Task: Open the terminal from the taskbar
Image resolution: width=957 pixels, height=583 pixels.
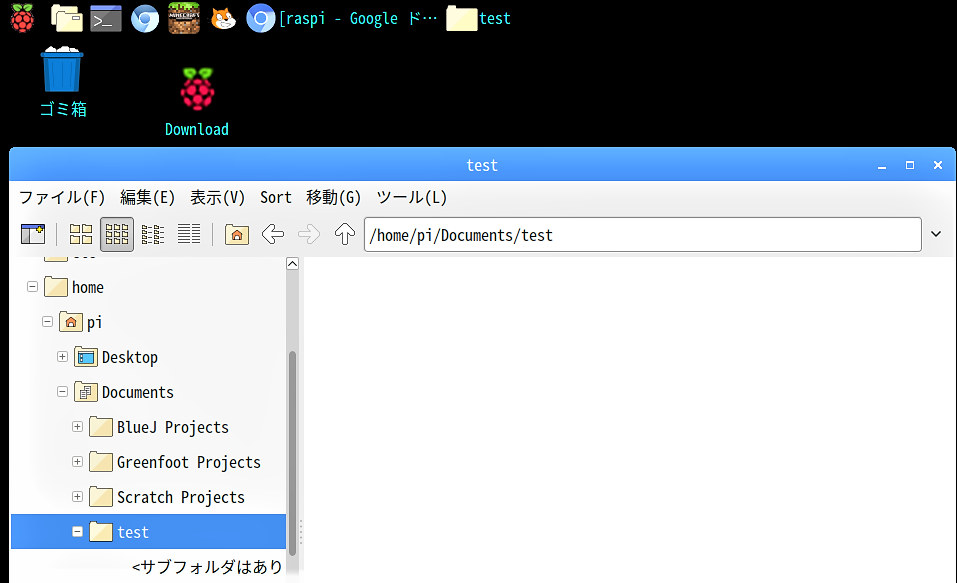Action: [x=106, y=18]
